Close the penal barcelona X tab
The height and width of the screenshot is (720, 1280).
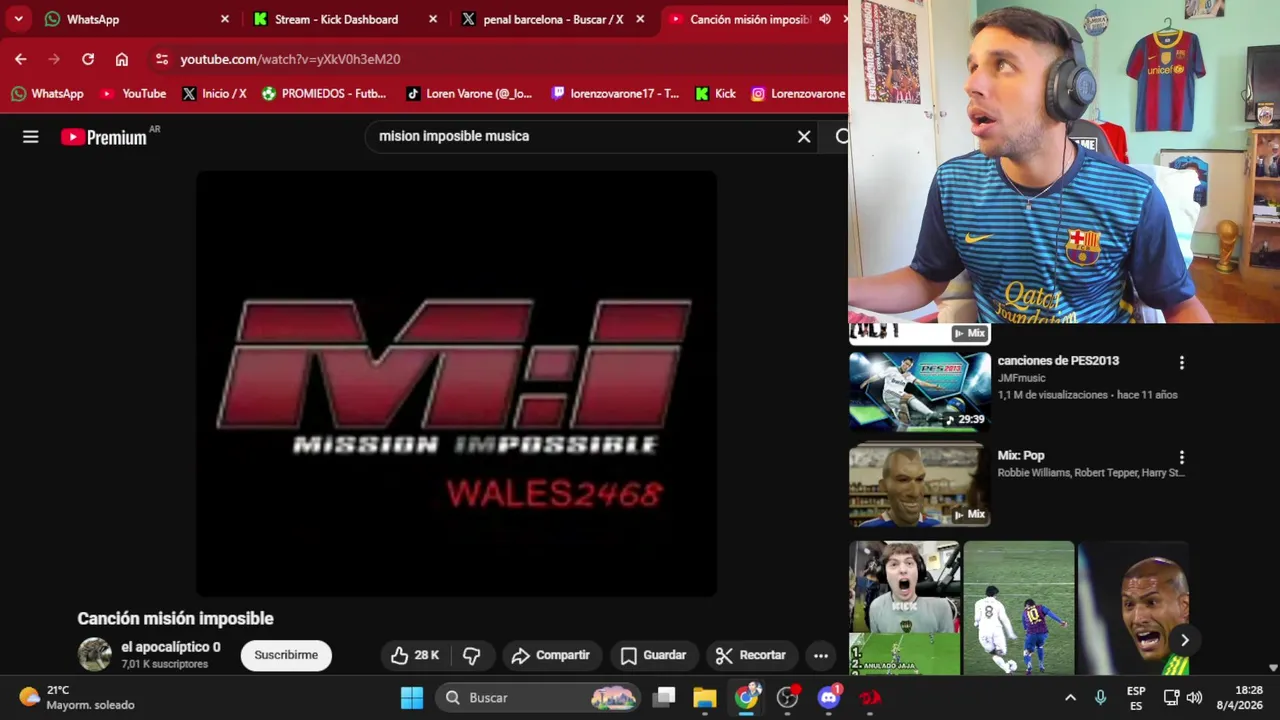640,19
